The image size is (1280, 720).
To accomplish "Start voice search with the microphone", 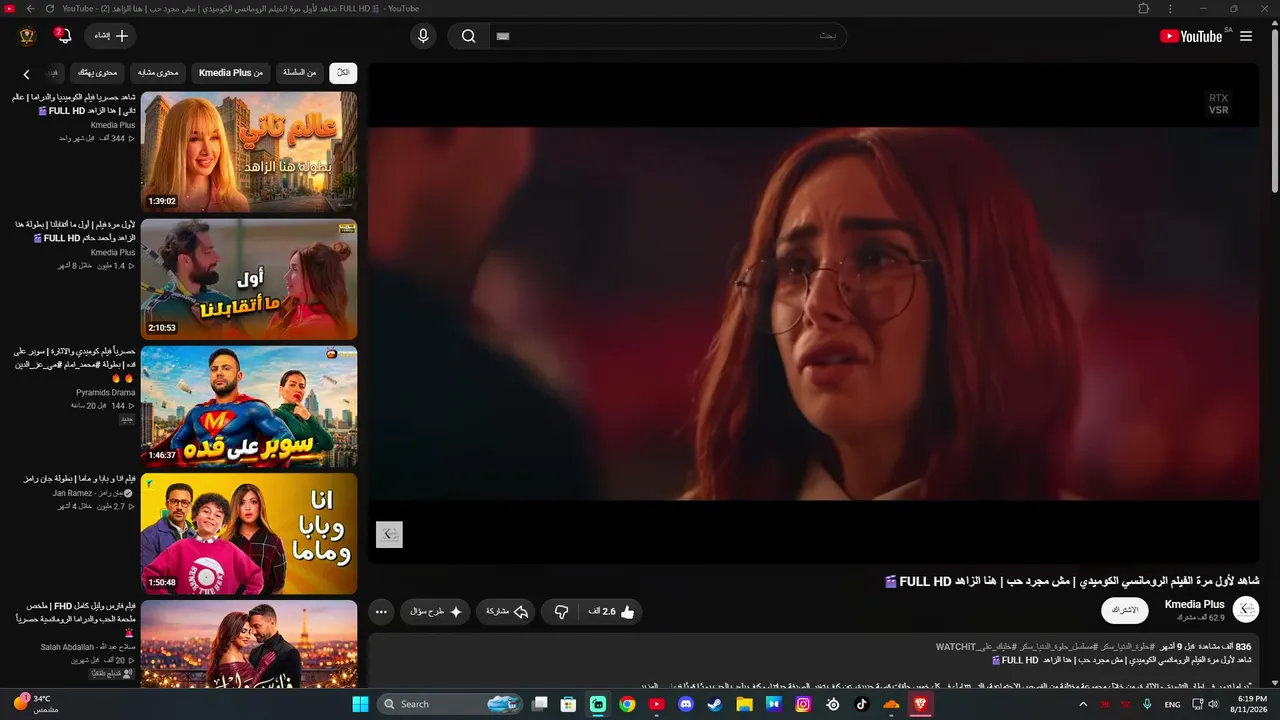I will 423,36.
